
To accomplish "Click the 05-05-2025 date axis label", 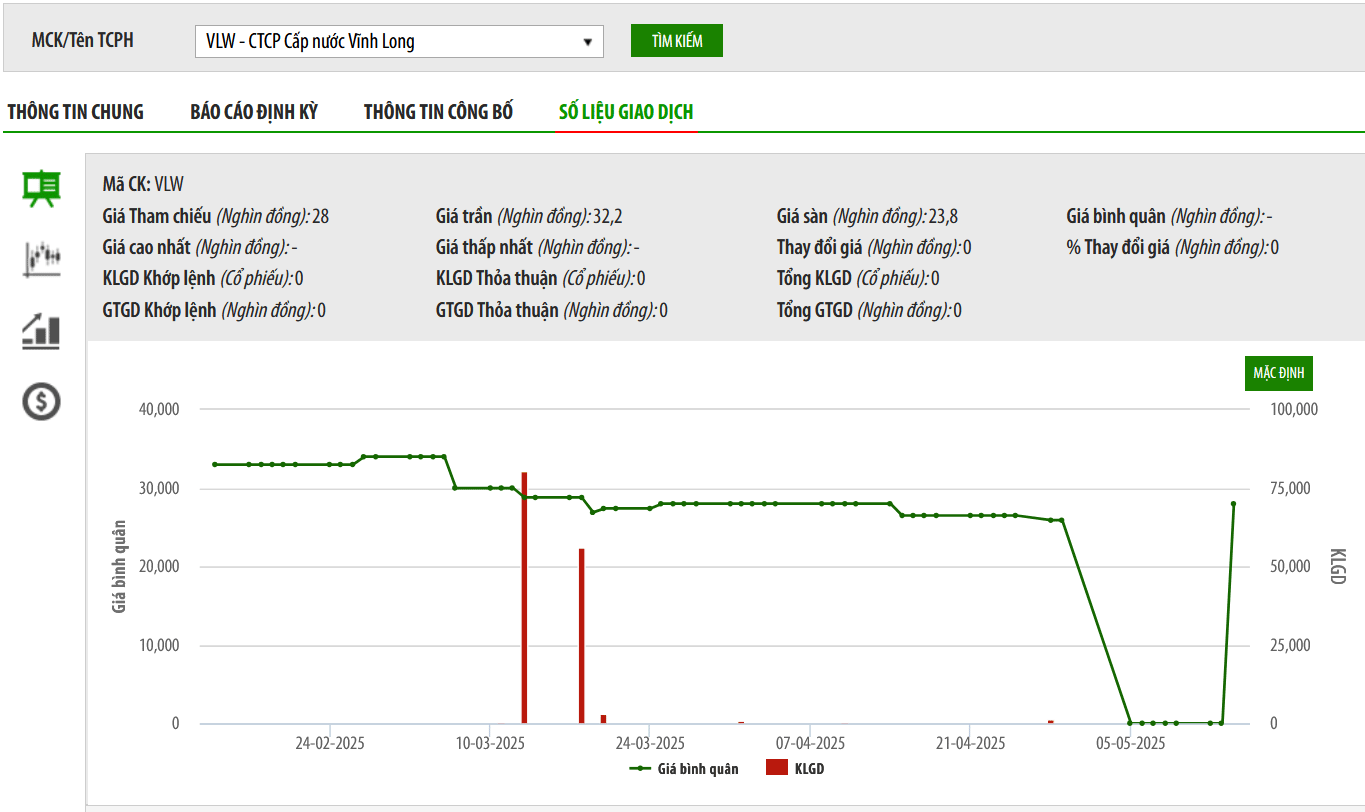I will tap(1130, 744).
